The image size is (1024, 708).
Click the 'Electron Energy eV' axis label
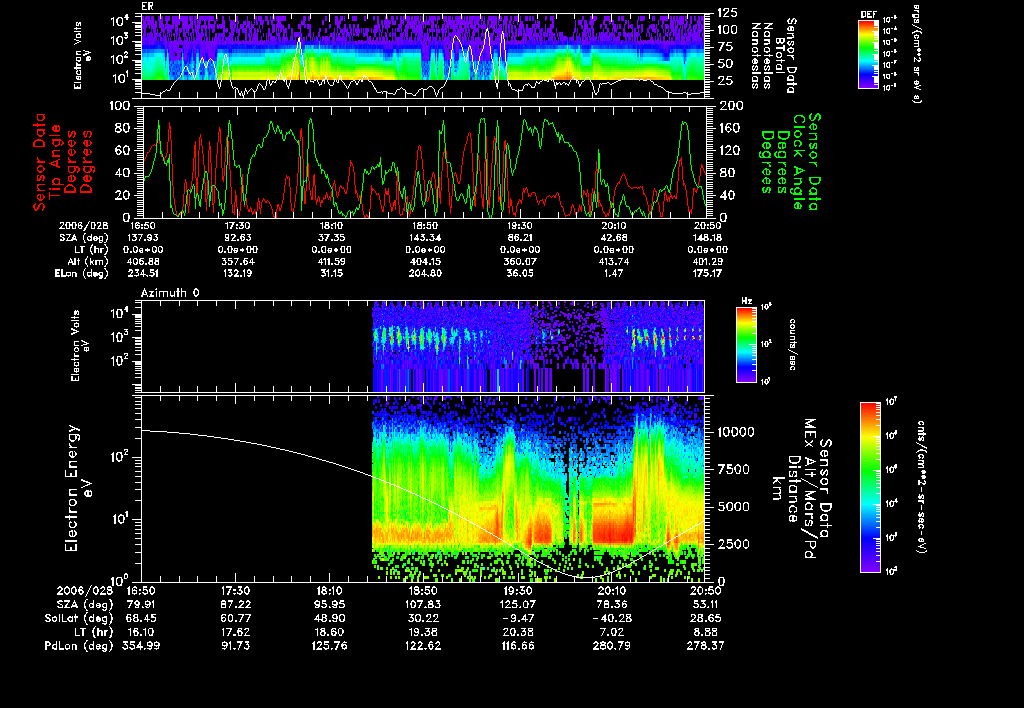tap(78, 489)
